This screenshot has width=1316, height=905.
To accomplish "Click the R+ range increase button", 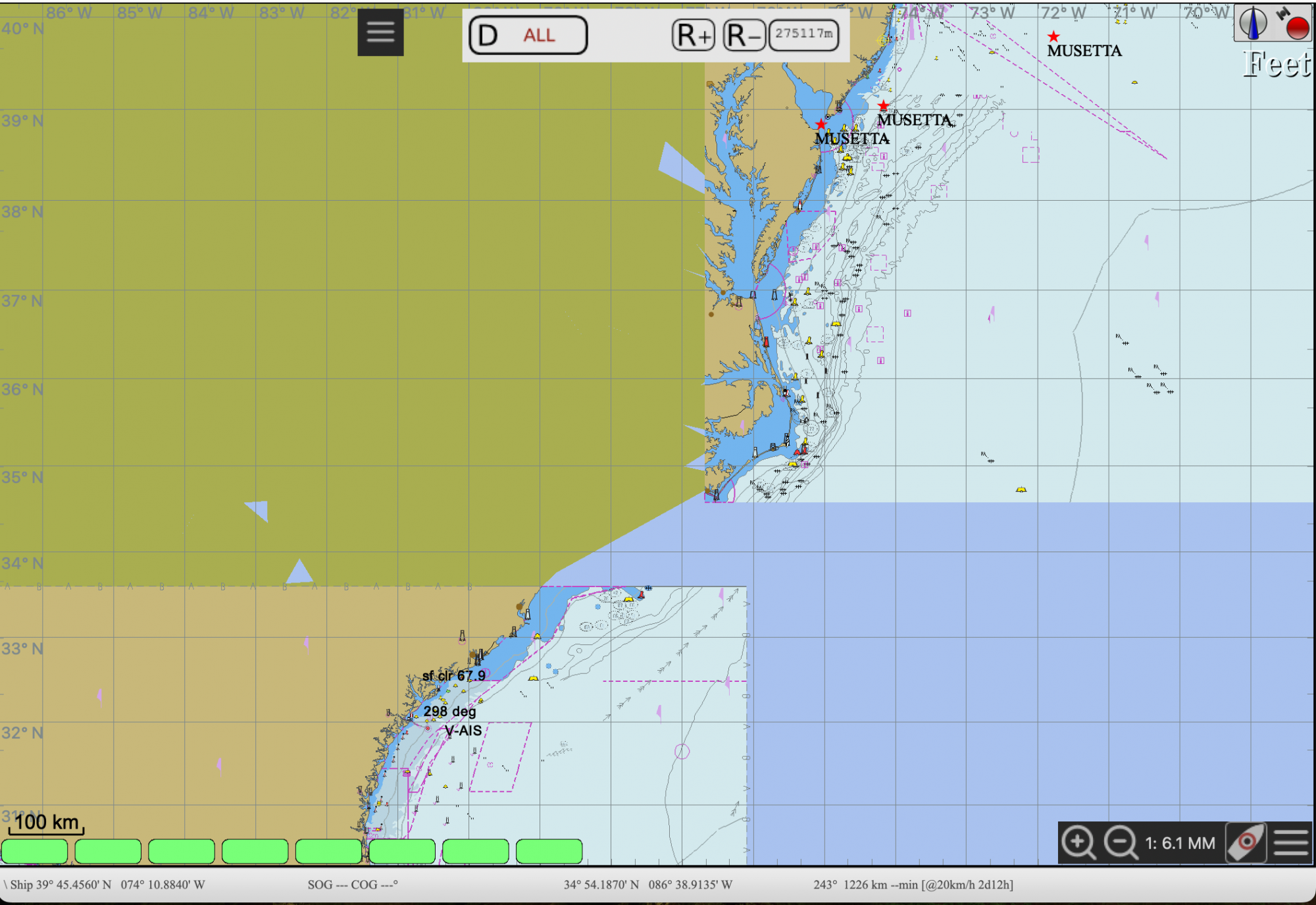I will pyautogui.click(x=694, y=35).
